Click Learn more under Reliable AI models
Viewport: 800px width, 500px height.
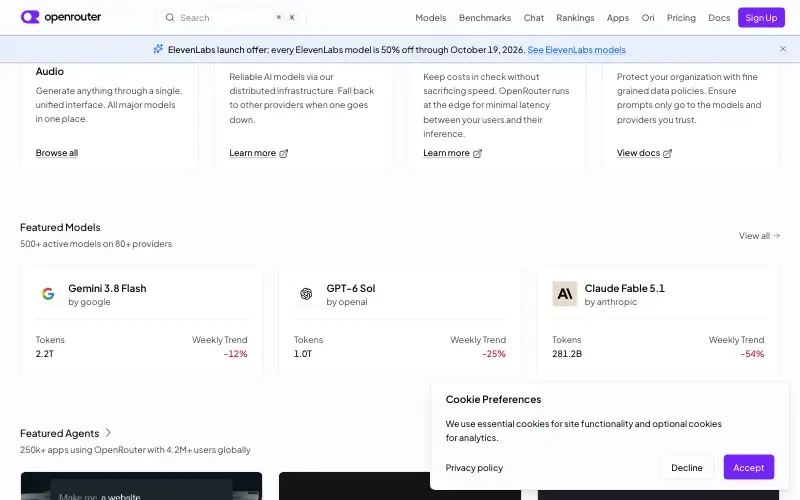(253, 153)
